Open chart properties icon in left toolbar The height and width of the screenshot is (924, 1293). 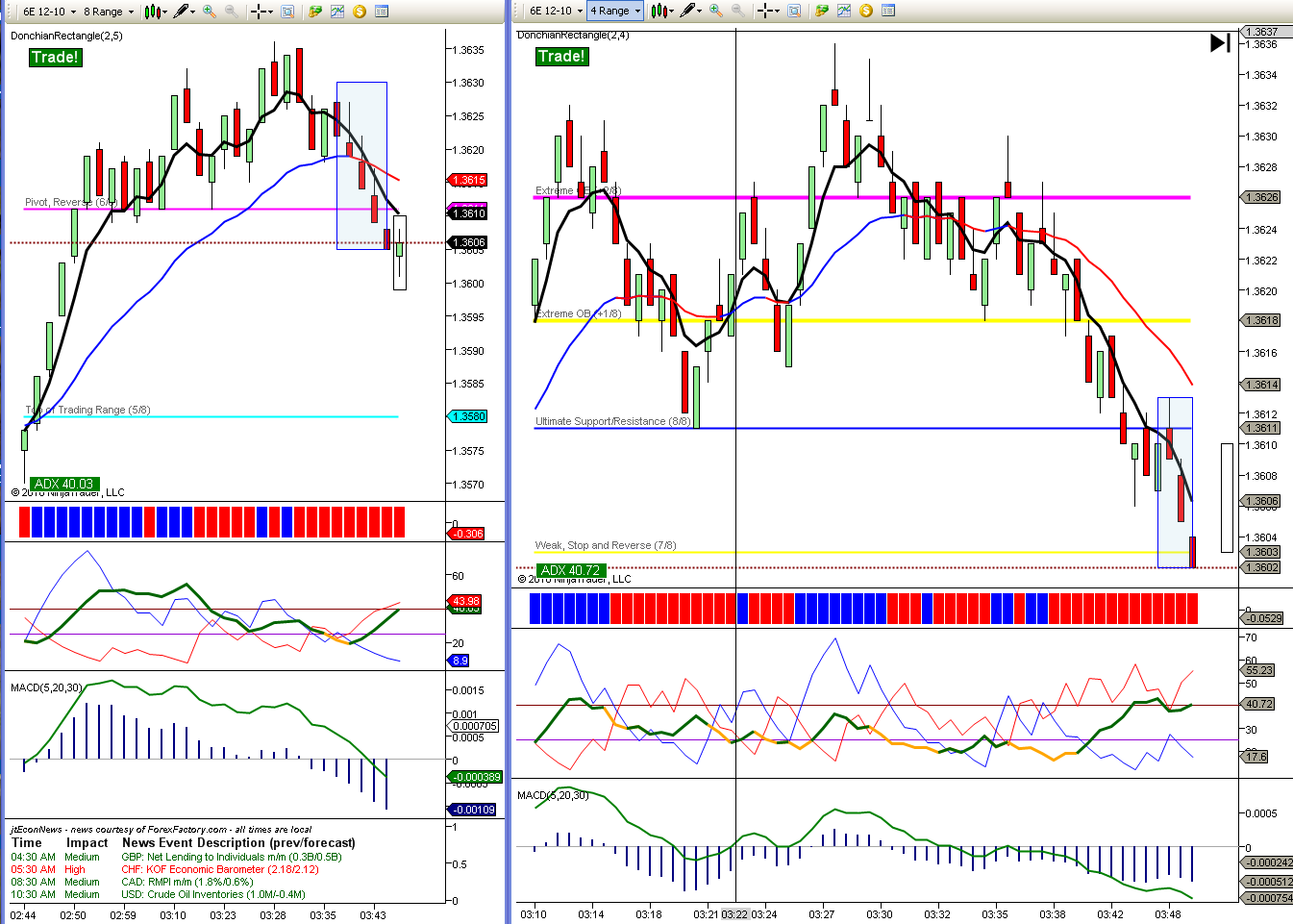point(382,12)
